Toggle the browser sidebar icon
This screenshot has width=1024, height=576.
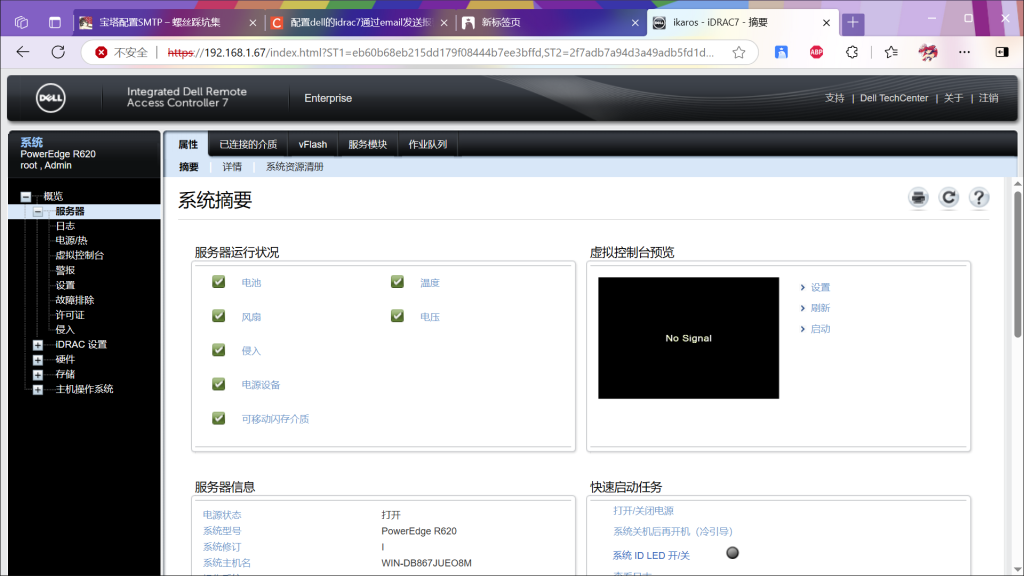[1002, 52]
